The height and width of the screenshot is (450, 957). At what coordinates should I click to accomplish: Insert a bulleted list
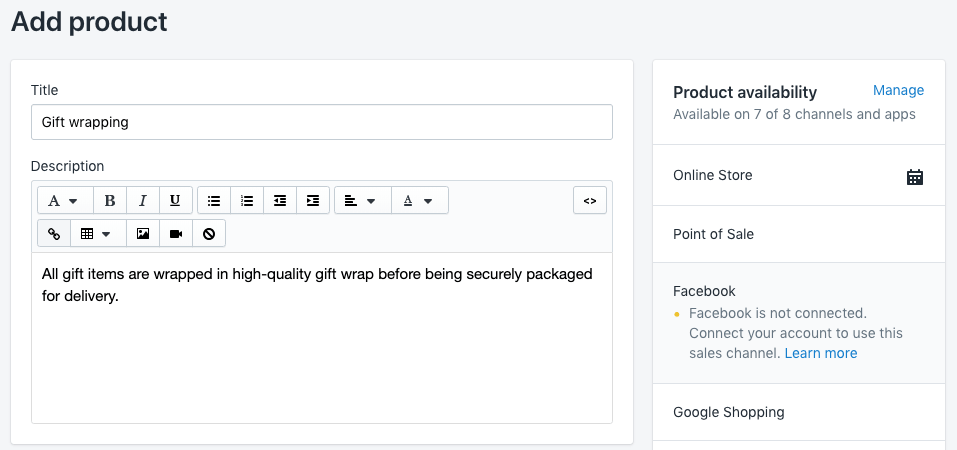click(x=214, y=201)
